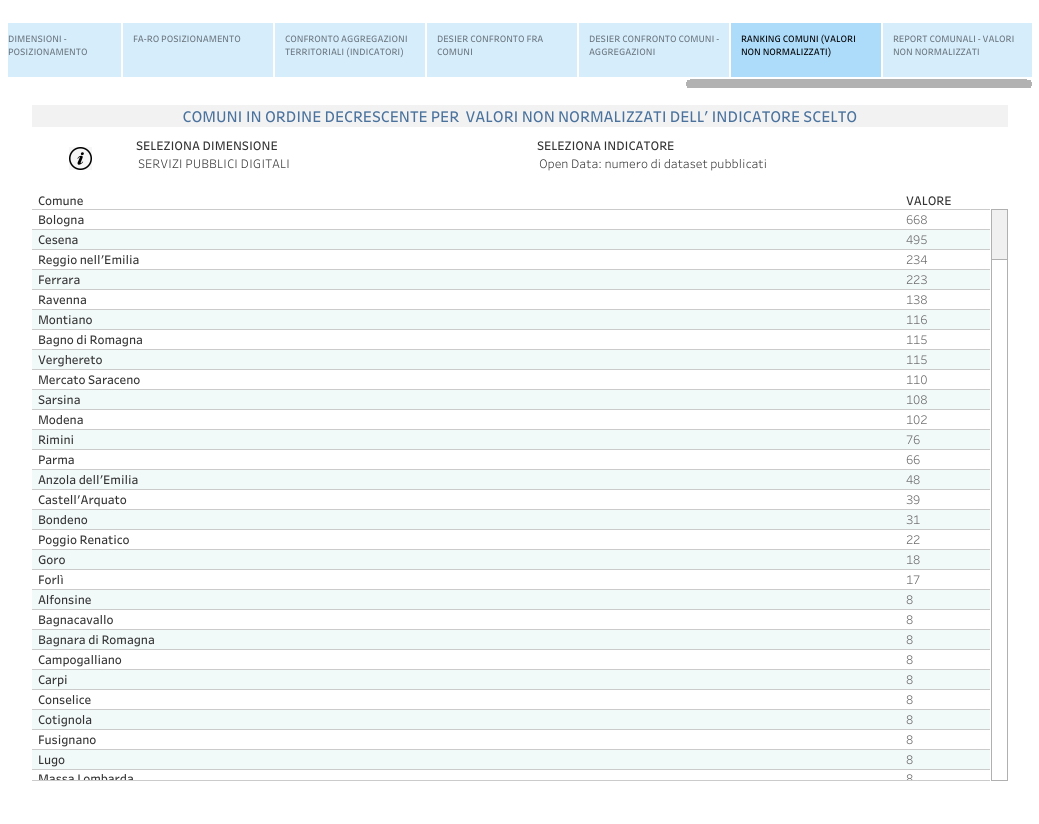Select the Parma row
The image size is (1039, 824).
pyautogui.click(x=511, y=460)
